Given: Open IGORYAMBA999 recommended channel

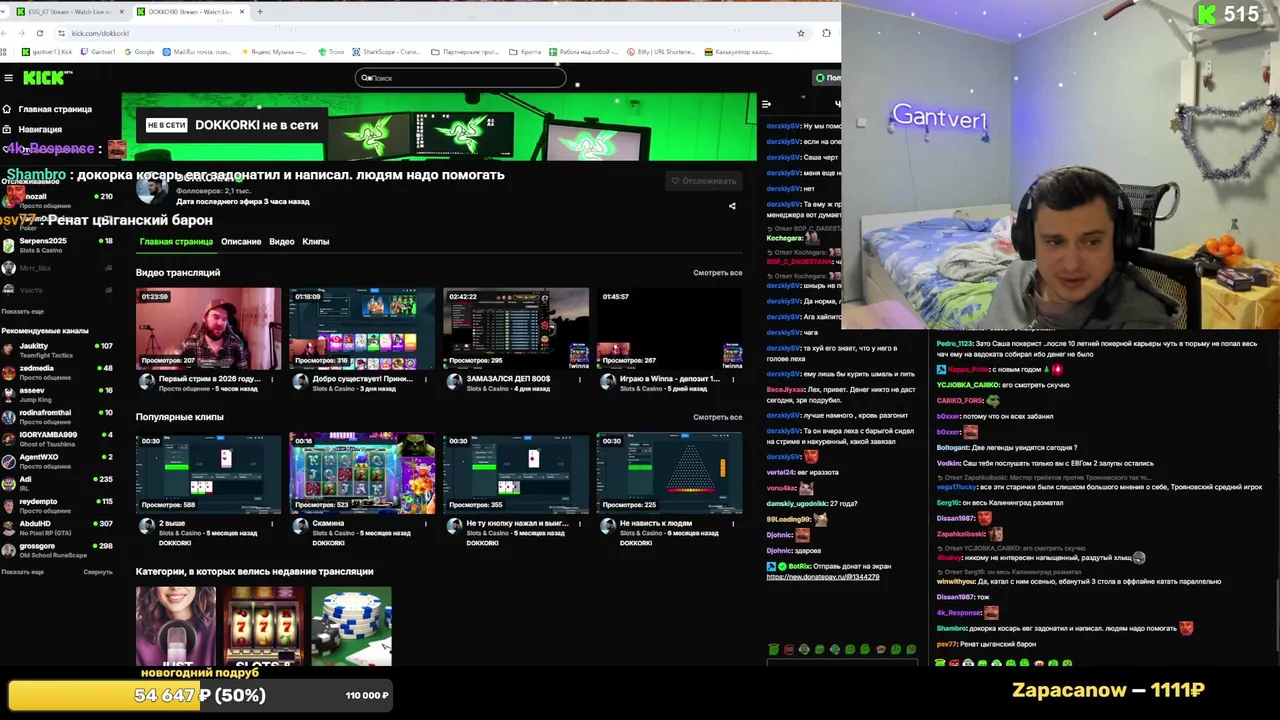Looking at the screenshot, I should (x=57, y=439).
